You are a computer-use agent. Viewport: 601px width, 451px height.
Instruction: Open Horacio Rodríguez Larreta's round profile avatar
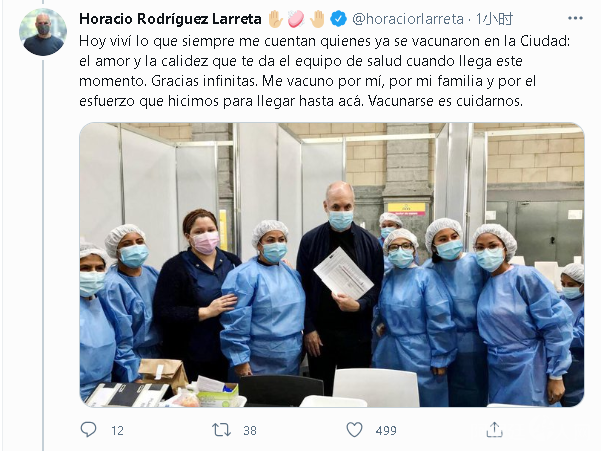43,32
